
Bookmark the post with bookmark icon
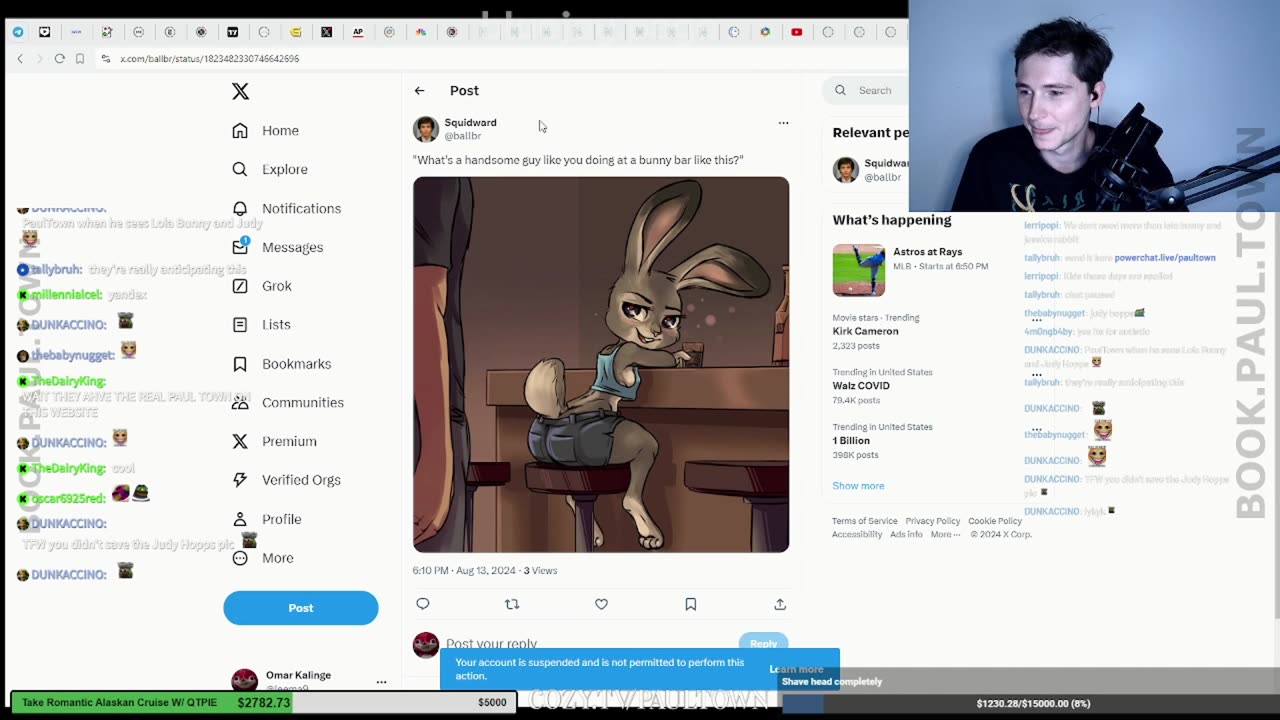click(690, 604)
